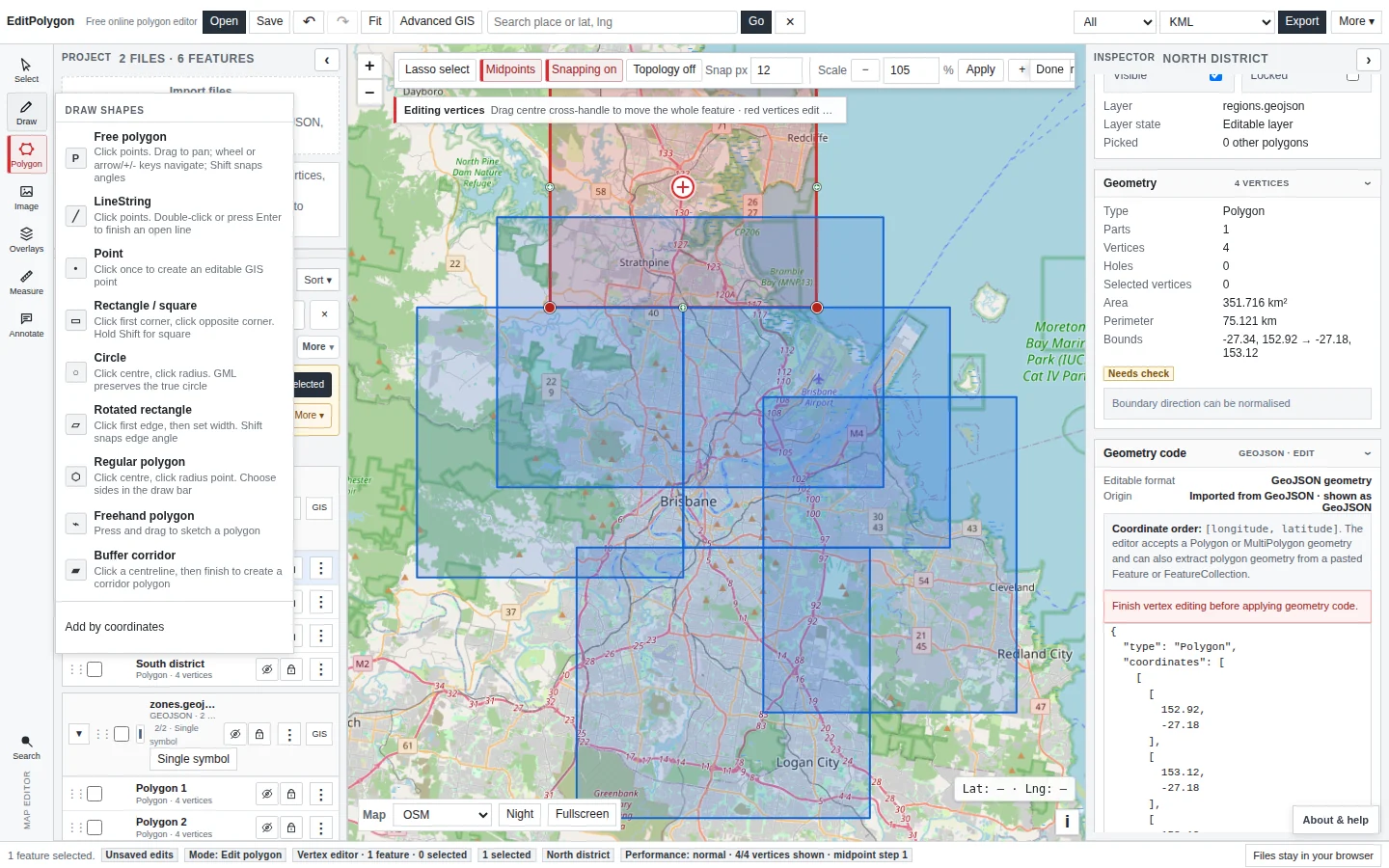Image resolution: width=1389 pixels, height=868 pixels.
Task: Tick the Polygon 2 checkbox
Action: coord(95,827)
